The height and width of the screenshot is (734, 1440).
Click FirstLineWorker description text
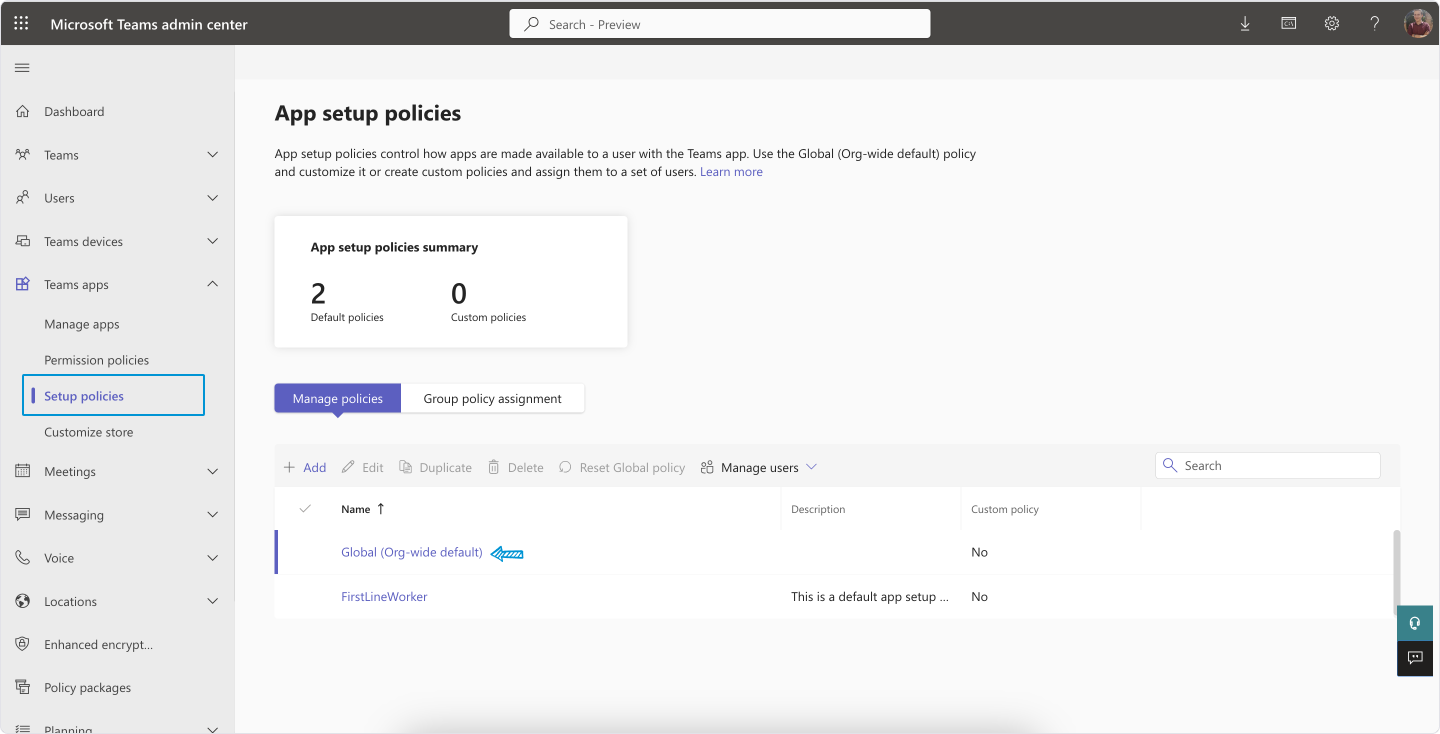coord(870,596)
